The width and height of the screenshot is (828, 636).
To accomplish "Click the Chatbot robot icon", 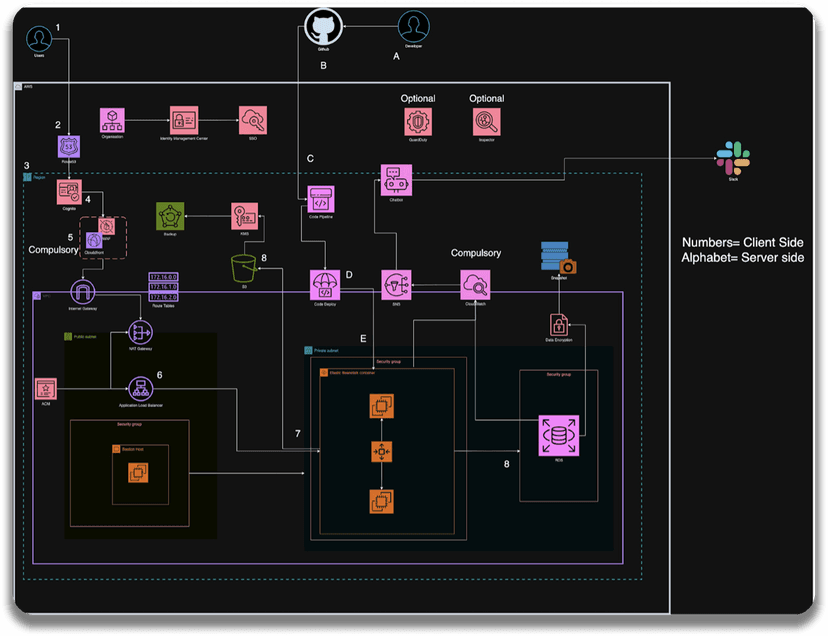I will pos(397,181).
